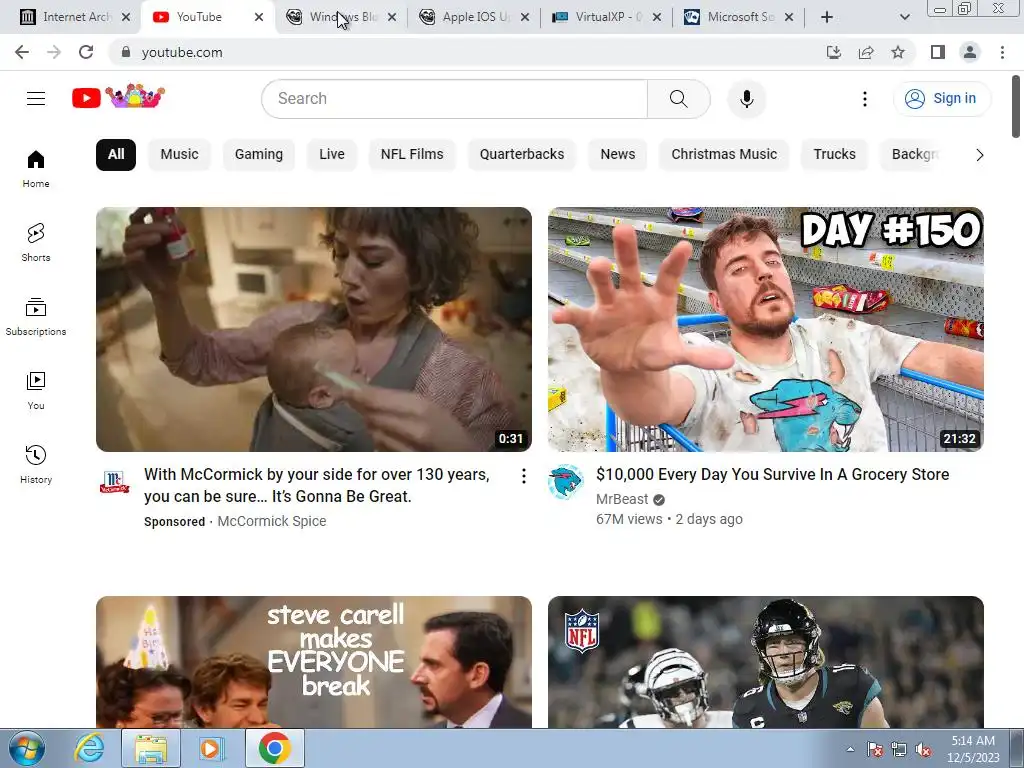The width and height of the screenshot is (1024, 768).
Task: Close the YouTube tab
Action: [x=259, y=17]
